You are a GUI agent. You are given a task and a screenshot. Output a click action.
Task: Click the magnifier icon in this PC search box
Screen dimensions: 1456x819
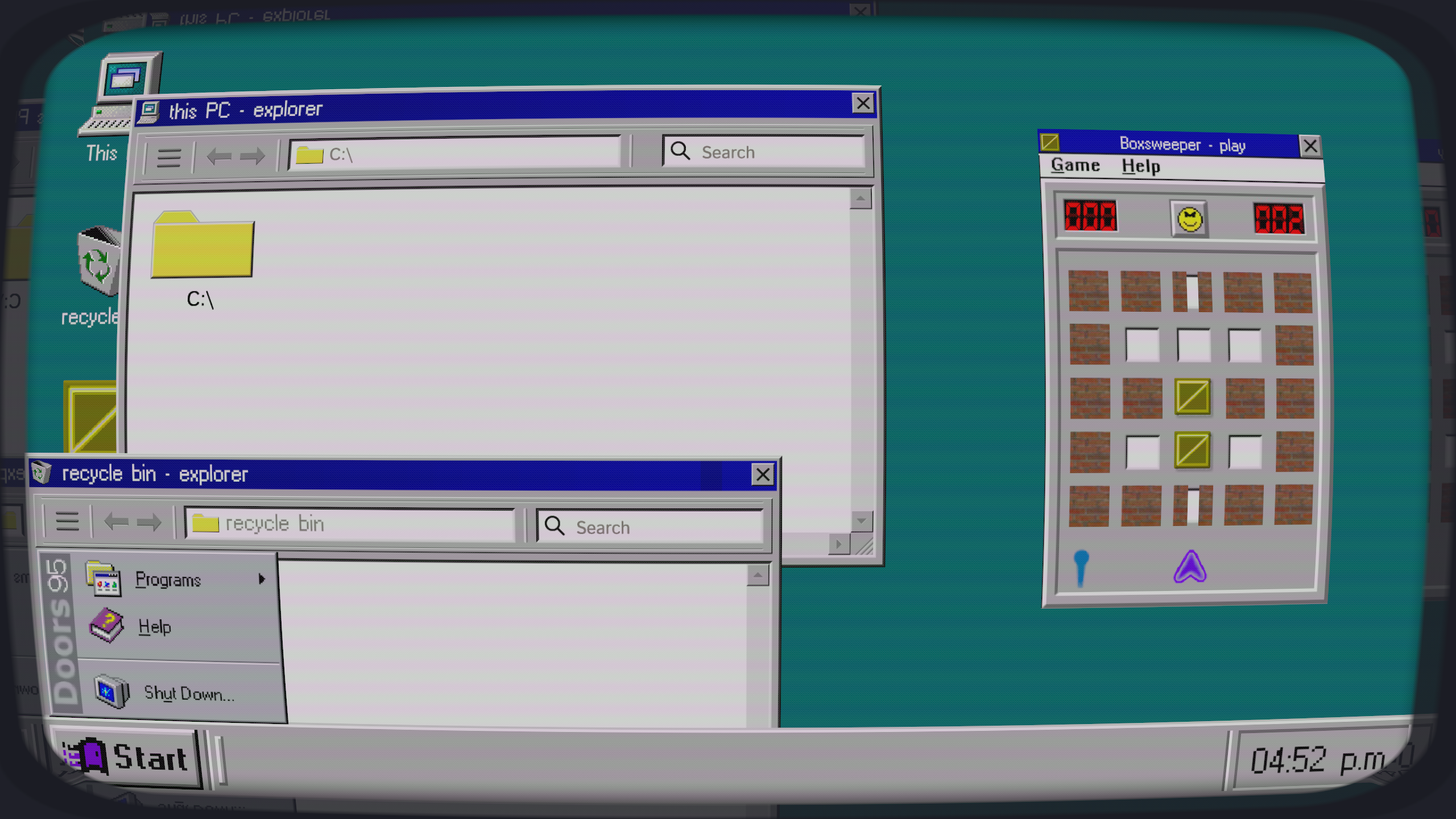(680, 151)
